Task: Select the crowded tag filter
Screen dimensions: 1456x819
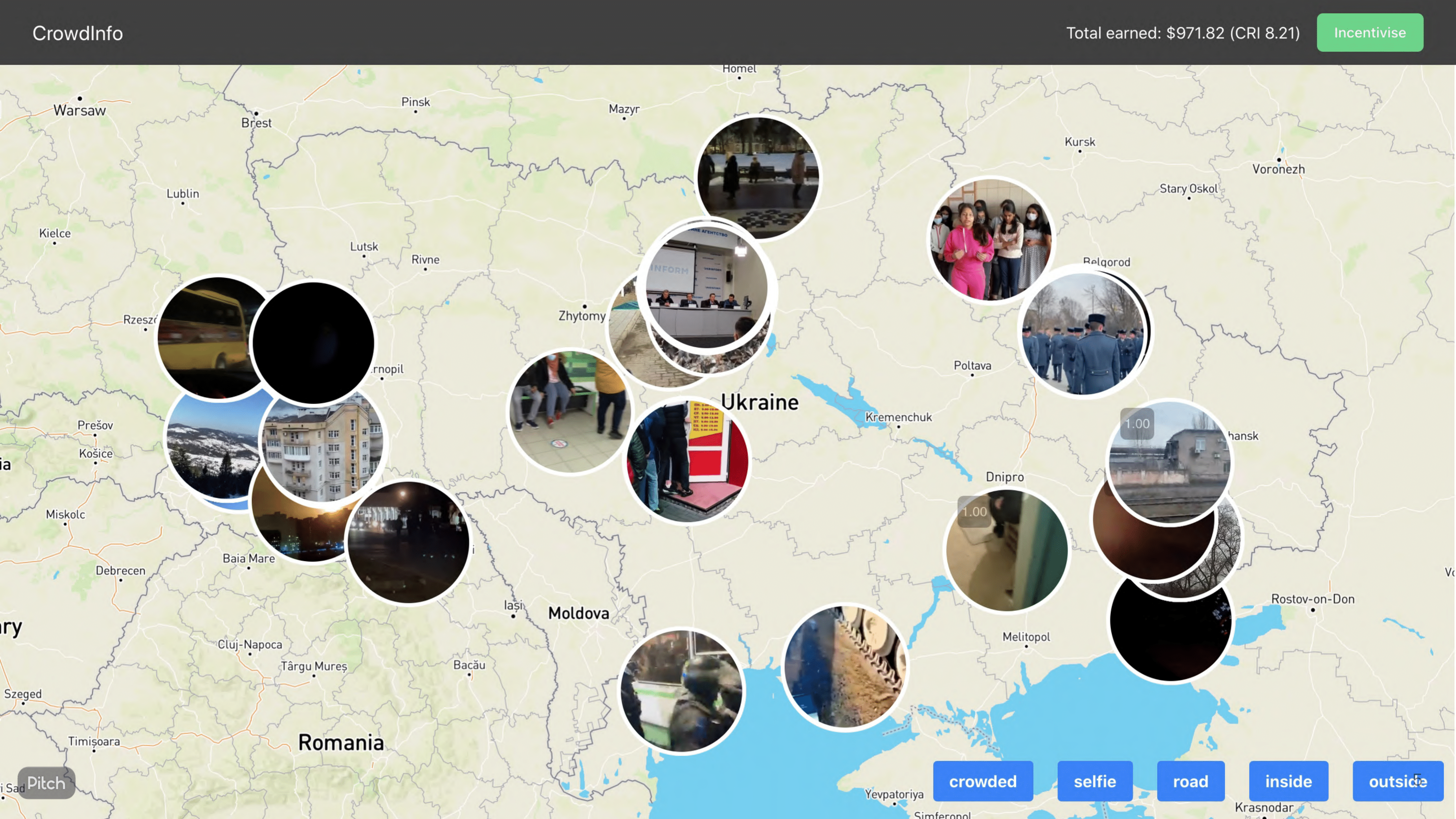Action: point(982,781)
